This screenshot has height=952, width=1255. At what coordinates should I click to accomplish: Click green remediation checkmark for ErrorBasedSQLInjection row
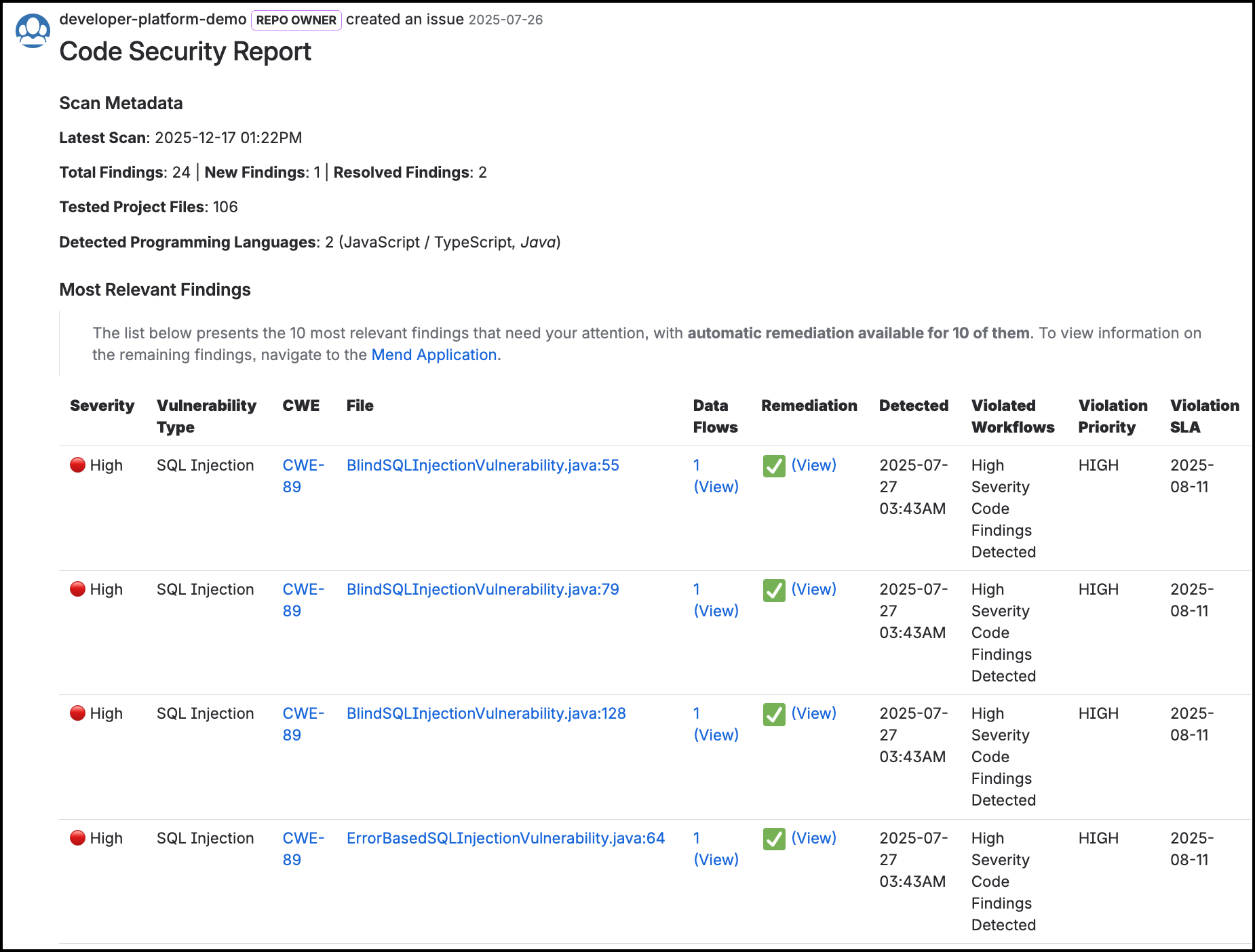(x=774, y=839)
